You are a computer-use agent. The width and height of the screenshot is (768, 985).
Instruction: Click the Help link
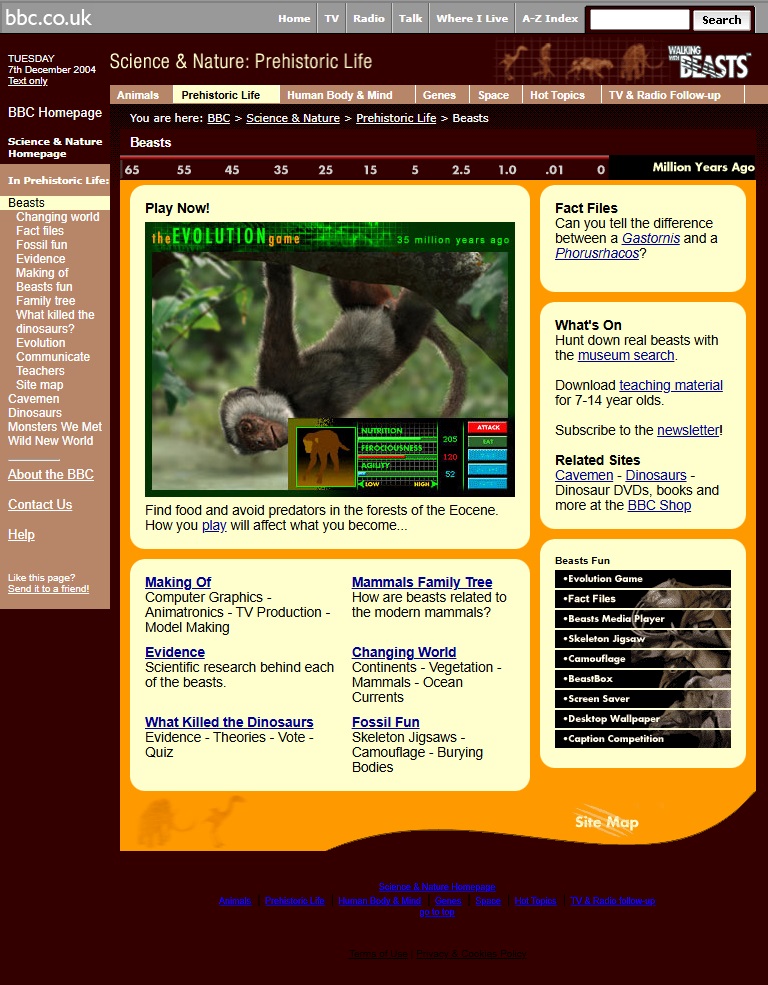pos(21,535)
